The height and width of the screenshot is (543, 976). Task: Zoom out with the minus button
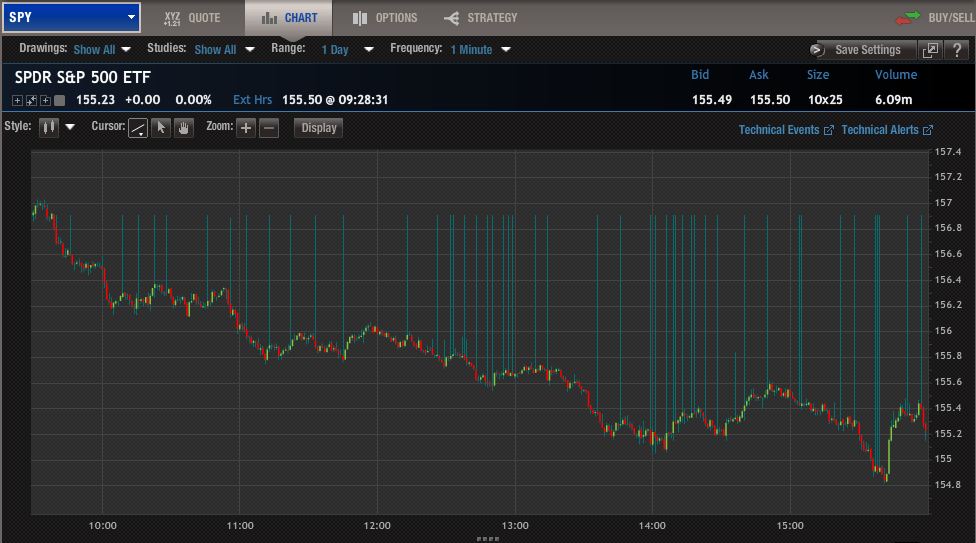[269, 128]
